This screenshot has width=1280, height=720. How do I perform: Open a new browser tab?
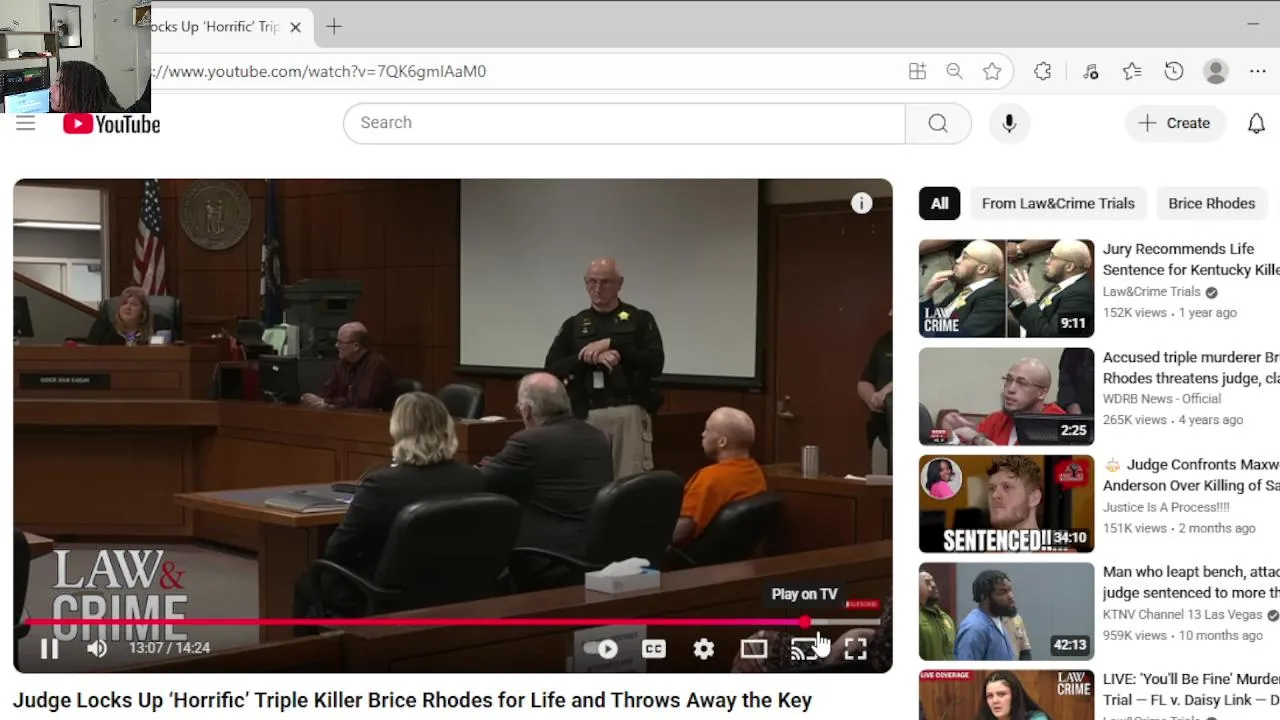tap(334, 27)
